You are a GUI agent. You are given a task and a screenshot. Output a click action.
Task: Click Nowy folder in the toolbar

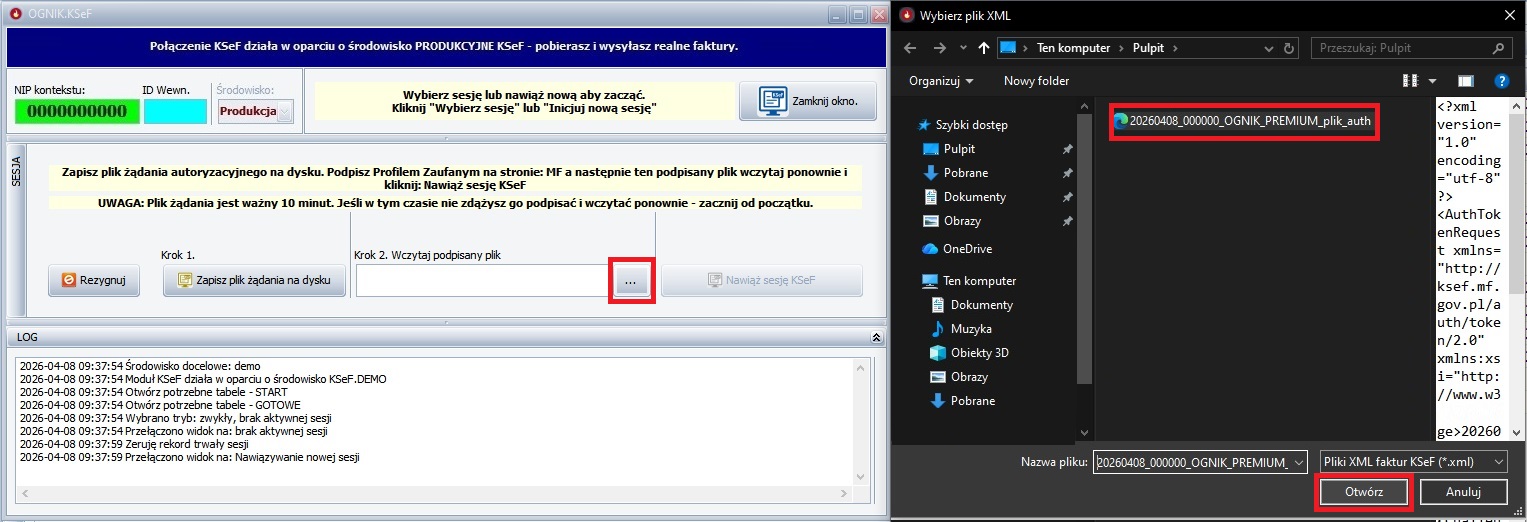1036,81
